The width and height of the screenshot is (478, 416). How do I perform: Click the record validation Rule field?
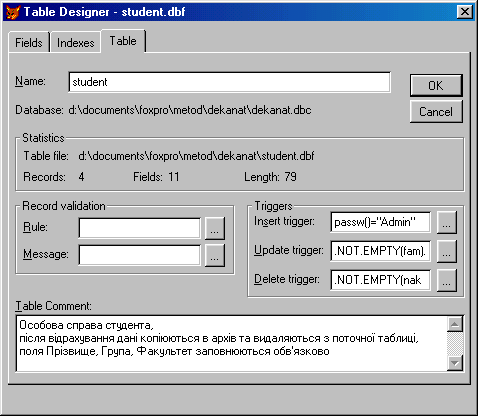click(x=140, y=228)
